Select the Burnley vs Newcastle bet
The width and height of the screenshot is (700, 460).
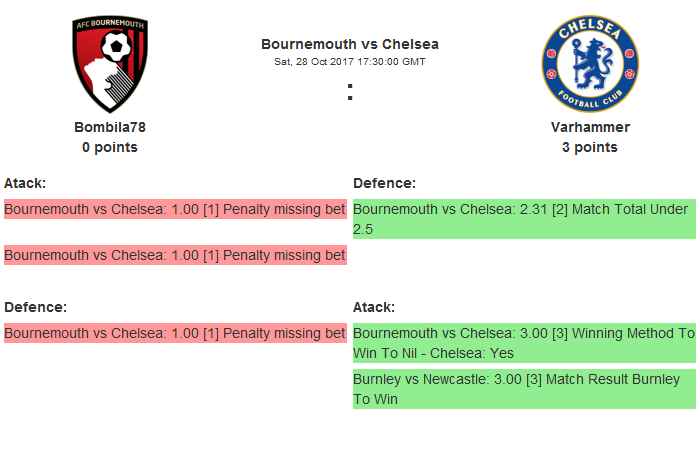[x=524, y=389]
